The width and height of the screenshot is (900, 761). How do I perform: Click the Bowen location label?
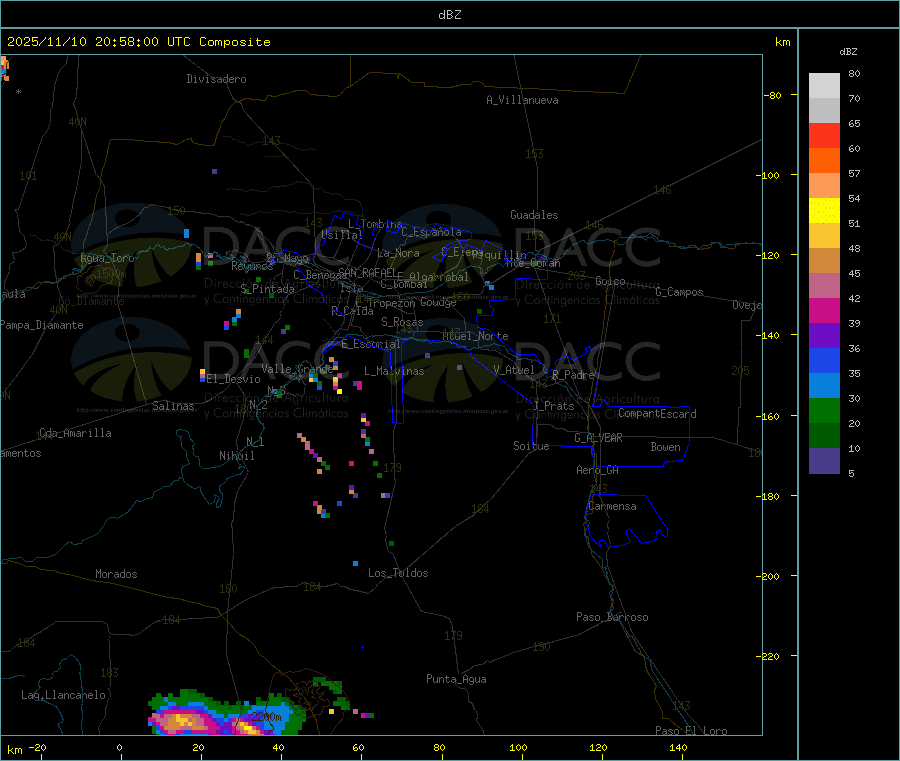click(666, 447)
